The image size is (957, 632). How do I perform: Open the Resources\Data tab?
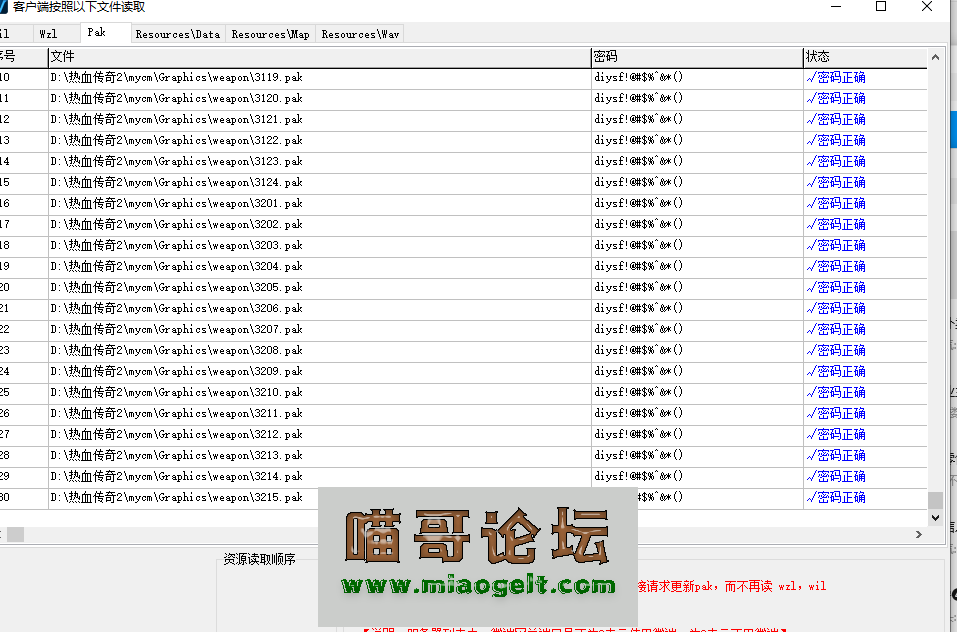177,33
